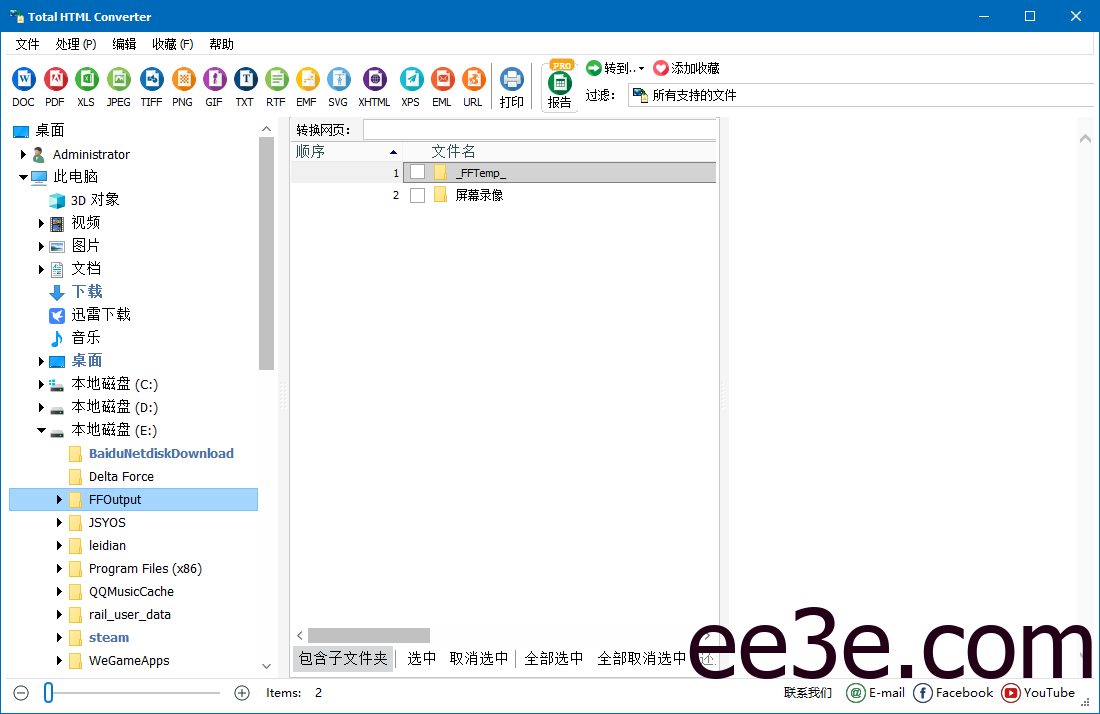
Task: Collapse the 本地磁盘 (E:) node
Action: (41, 430)
